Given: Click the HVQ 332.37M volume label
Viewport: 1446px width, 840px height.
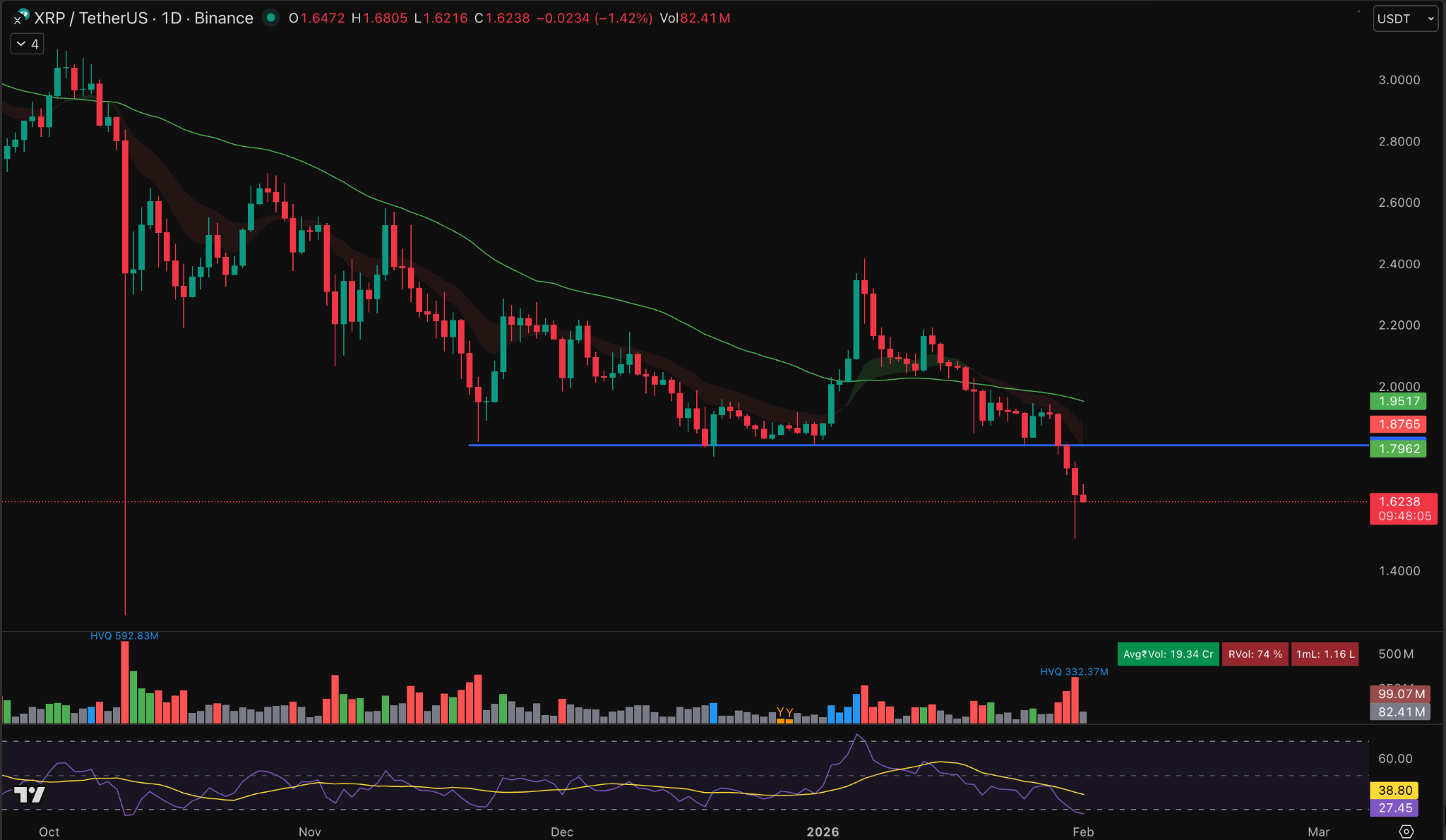Looking at the screenshot, I should (1074, 672).
